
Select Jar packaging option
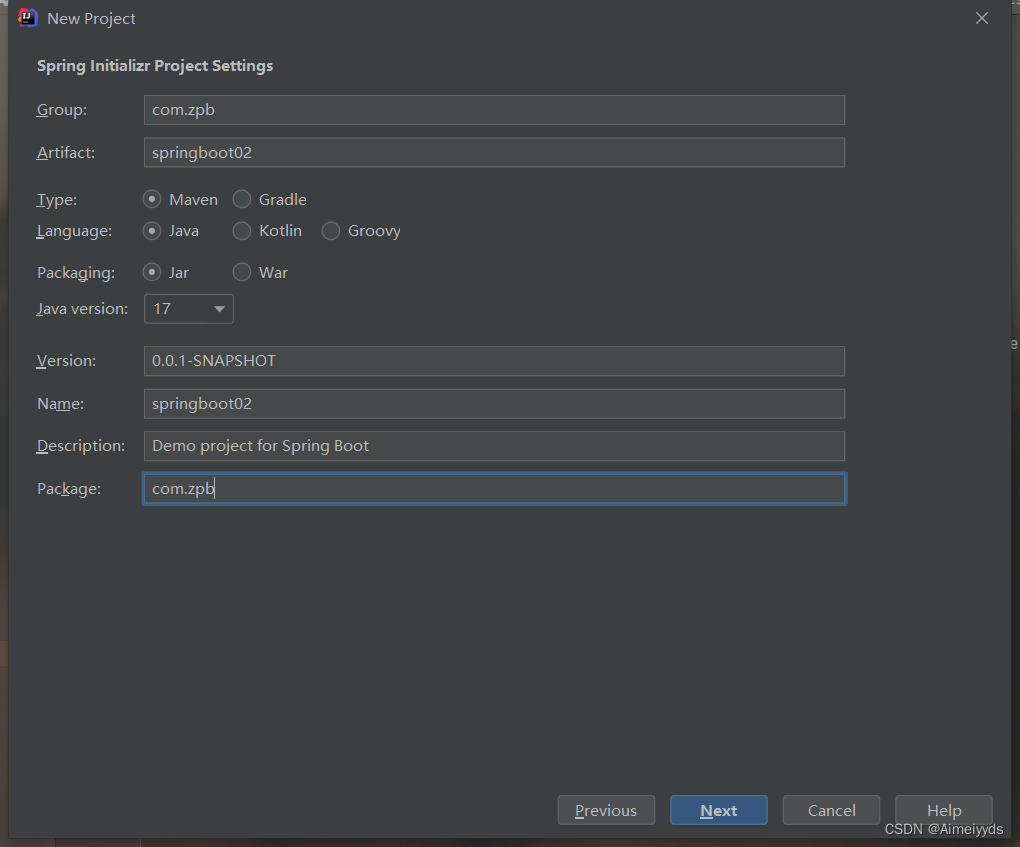(151, 272)
